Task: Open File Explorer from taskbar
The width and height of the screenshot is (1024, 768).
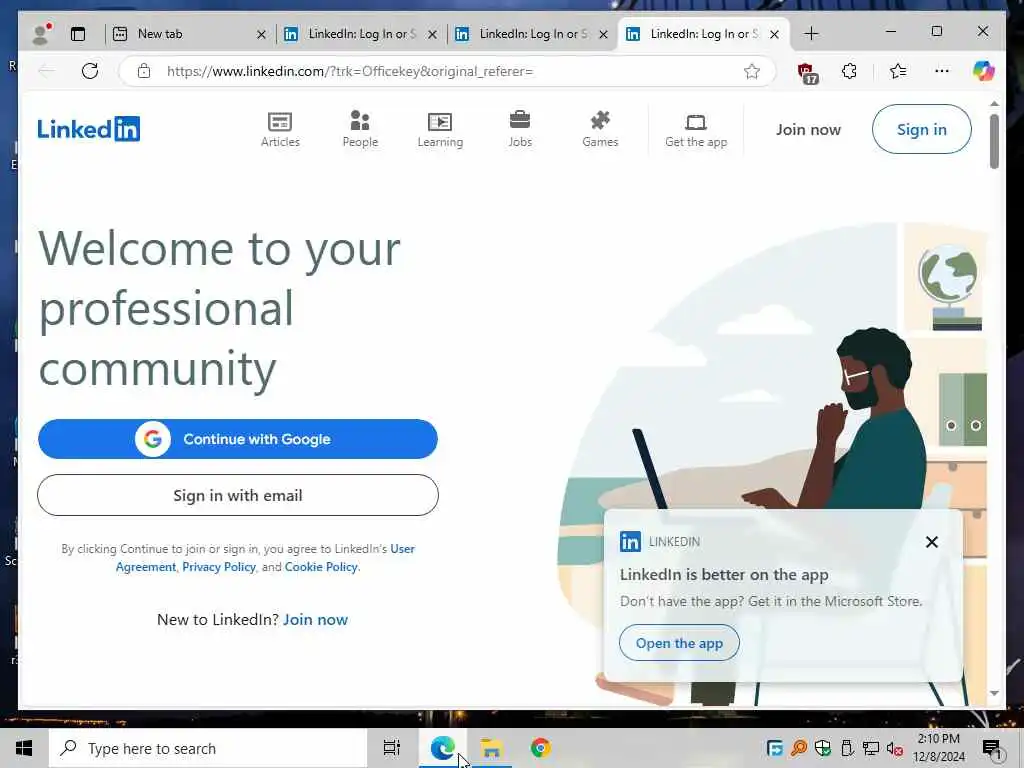Action: pos(491,748)
